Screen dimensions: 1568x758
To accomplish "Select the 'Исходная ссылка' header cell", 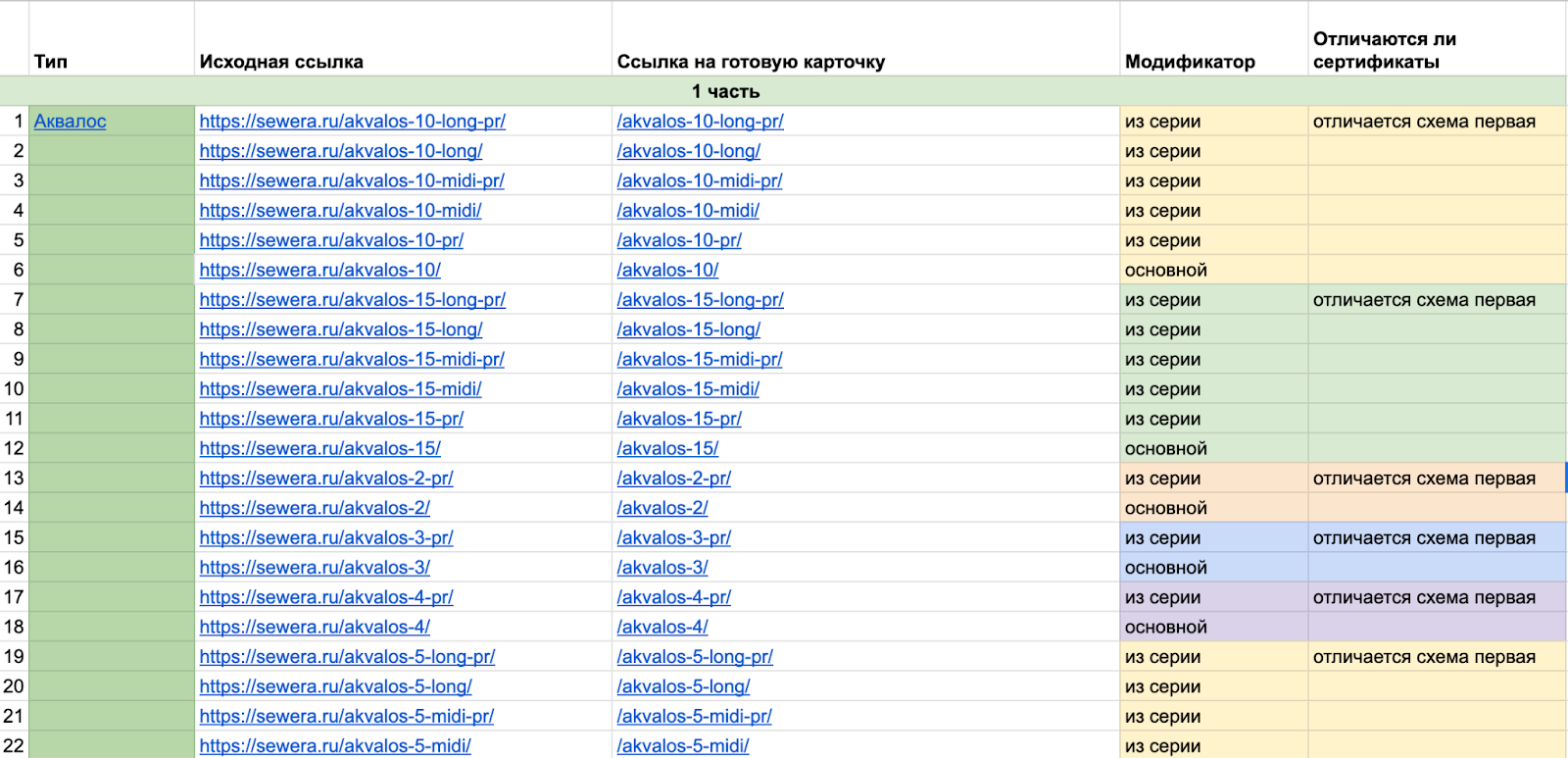I will [x=403, y=39].
